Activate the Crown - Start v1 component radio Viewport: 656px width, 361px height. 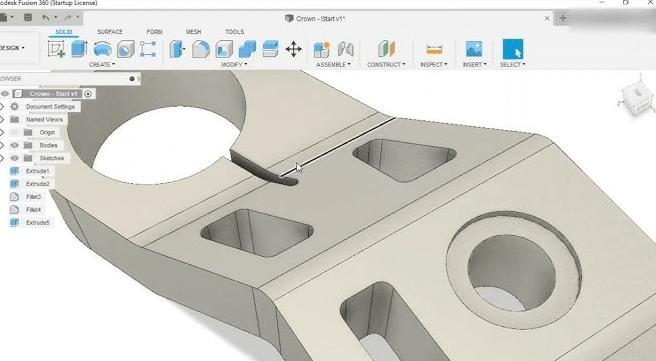[88, 94]
